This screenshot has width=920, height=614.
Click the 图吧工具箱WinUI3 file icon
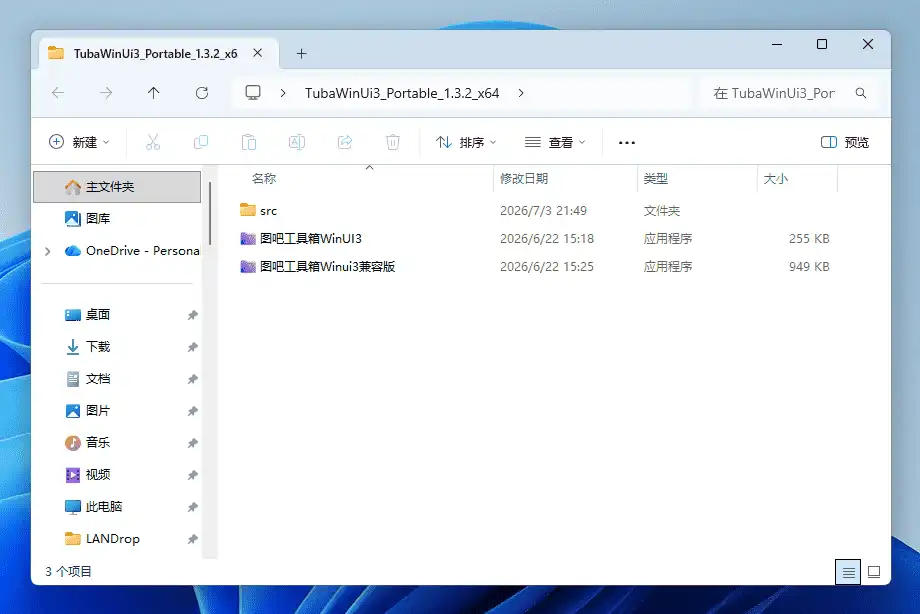click(248, 238)
